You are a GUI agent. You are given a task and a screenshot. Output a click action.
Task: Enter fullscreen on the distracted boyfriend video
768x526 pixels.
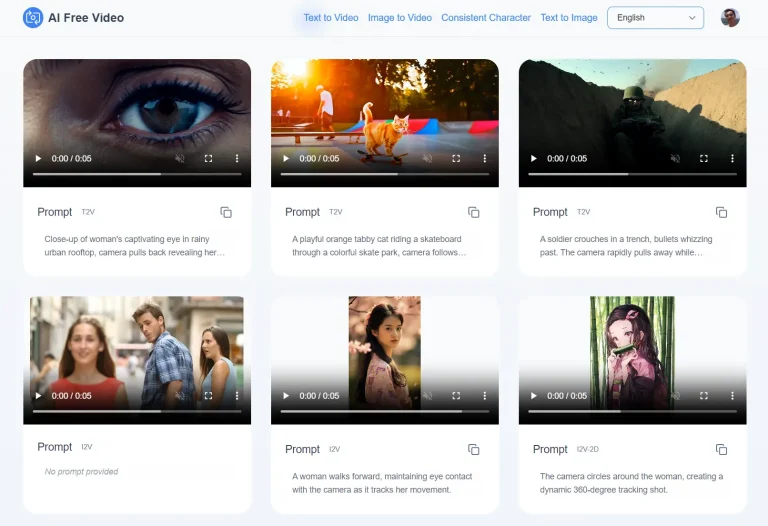click(208, 395)
